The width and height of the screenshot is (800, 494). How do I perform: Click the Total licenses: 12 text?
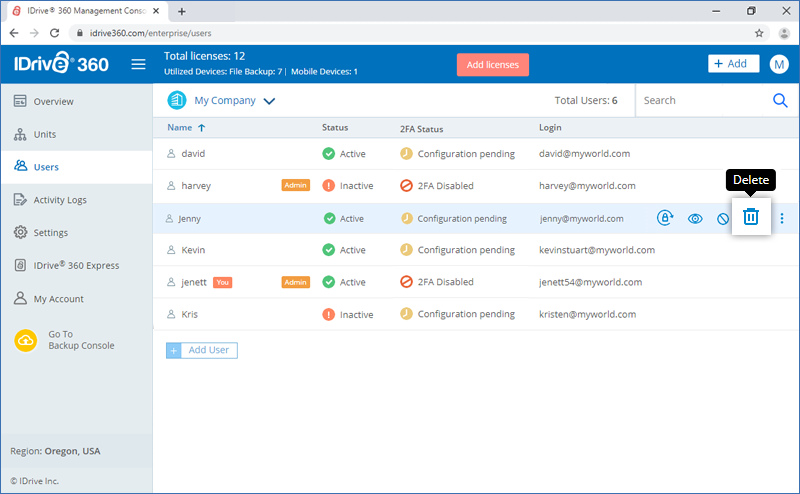point(204,56)
